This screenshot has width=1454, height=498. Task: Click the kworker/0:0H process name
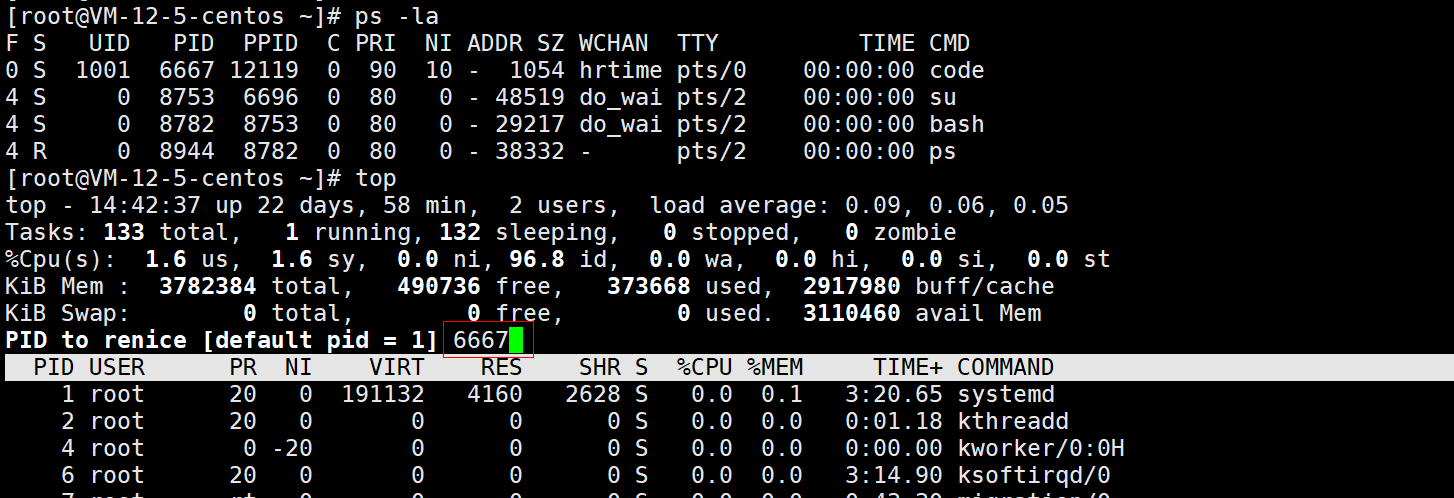pyautogui.click(x=1041, y=449)
